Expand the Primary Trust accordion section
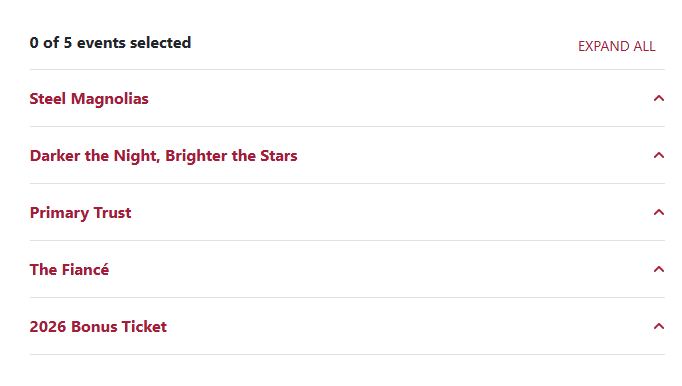Screen dimensions: 682x386 [x=347, y=212]
